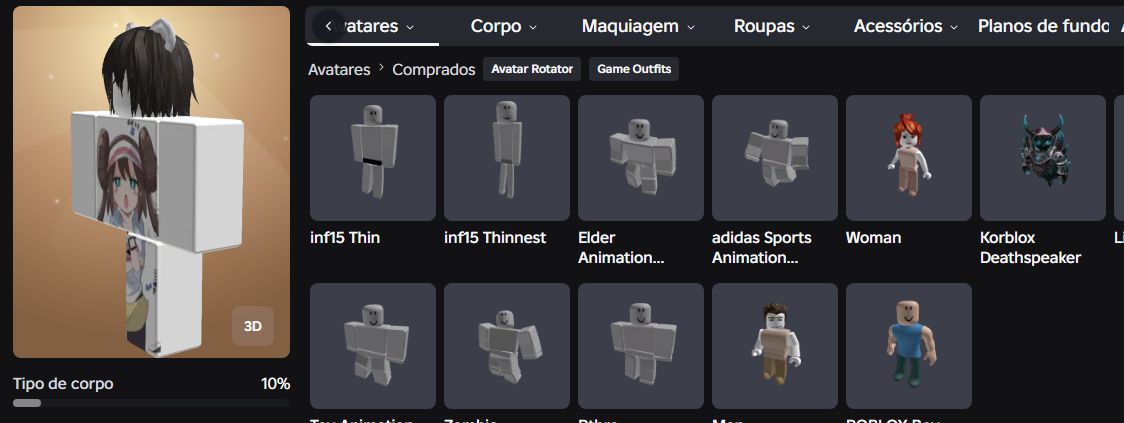Click the Tipo de corpo label
Screen dimensions: 1124x423
[63, 384]
